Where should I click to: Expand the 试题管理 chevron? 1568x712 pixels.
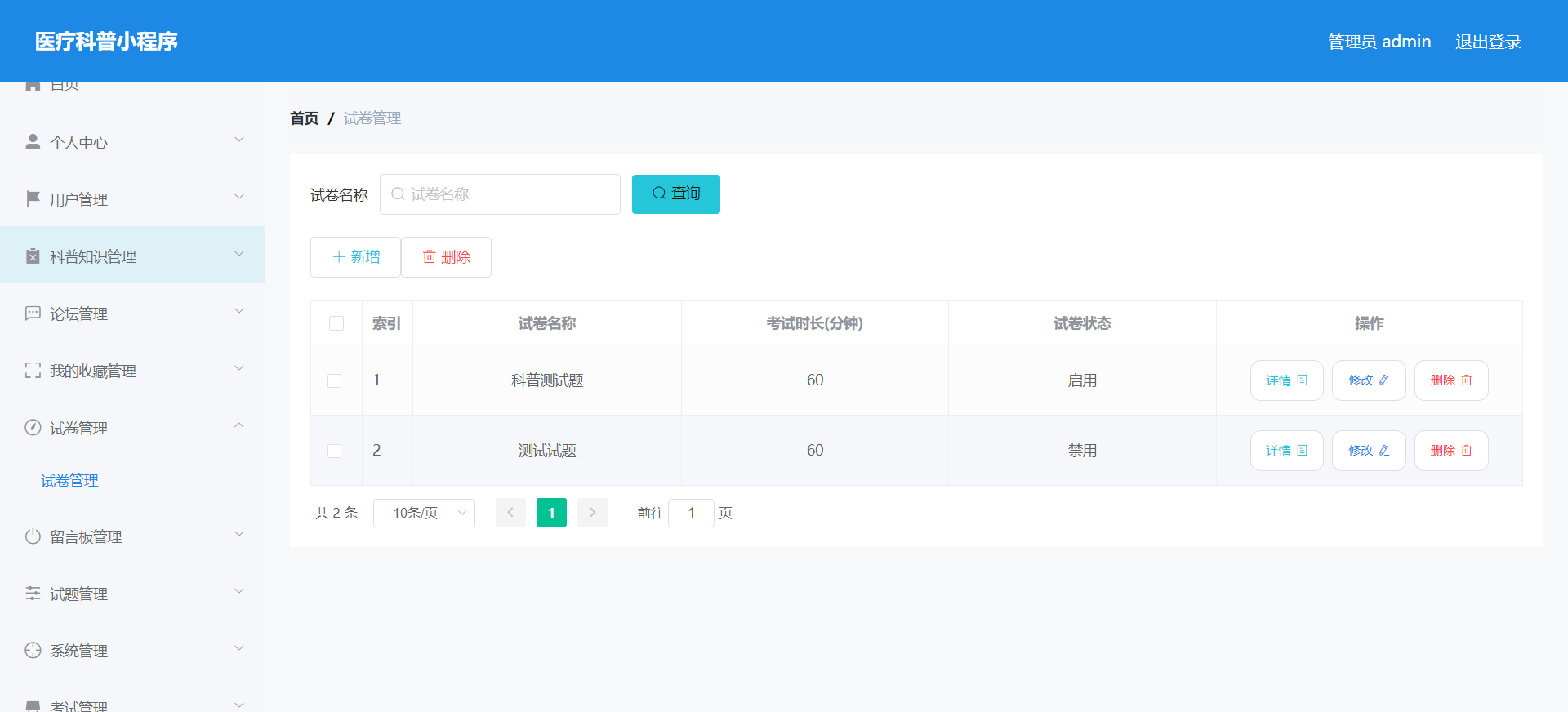(239, 591)
